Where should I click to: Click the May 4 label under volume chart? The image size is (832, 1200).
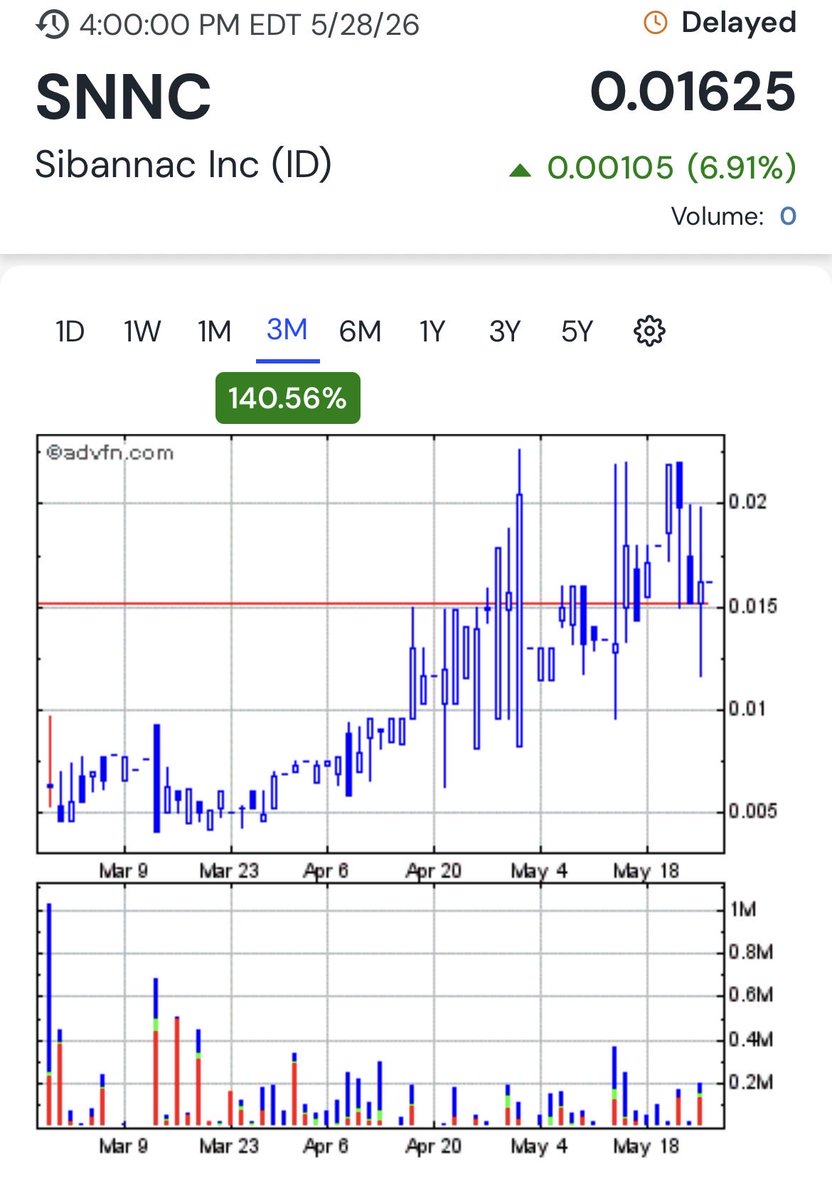(x=538, y=1146)
